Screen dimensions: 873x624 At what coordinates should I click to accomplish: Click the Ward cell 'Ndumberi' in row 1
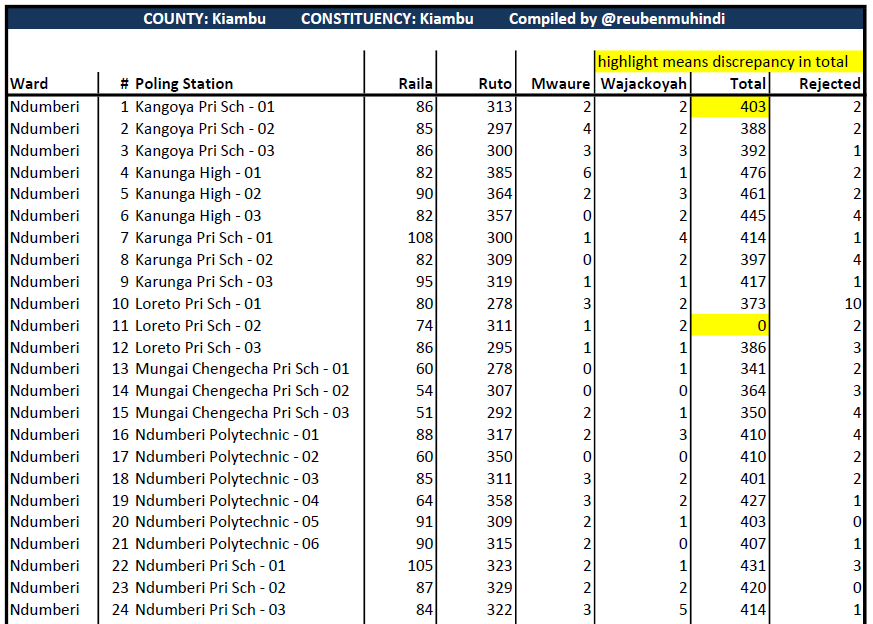pyautogui.click(x=45, y=106)
